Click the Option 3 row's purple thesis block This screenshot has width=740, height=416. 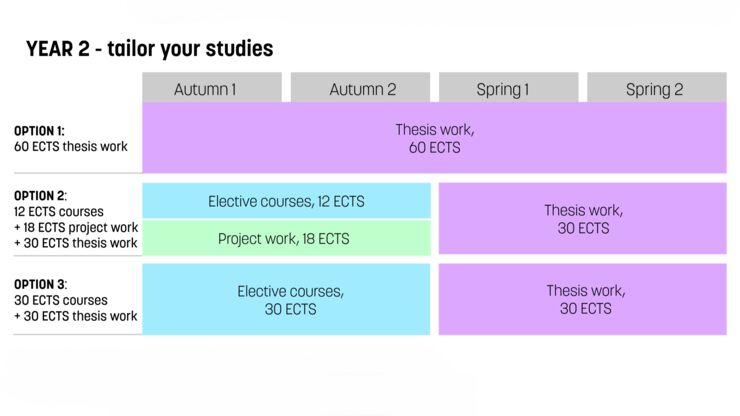pos(584,300)
